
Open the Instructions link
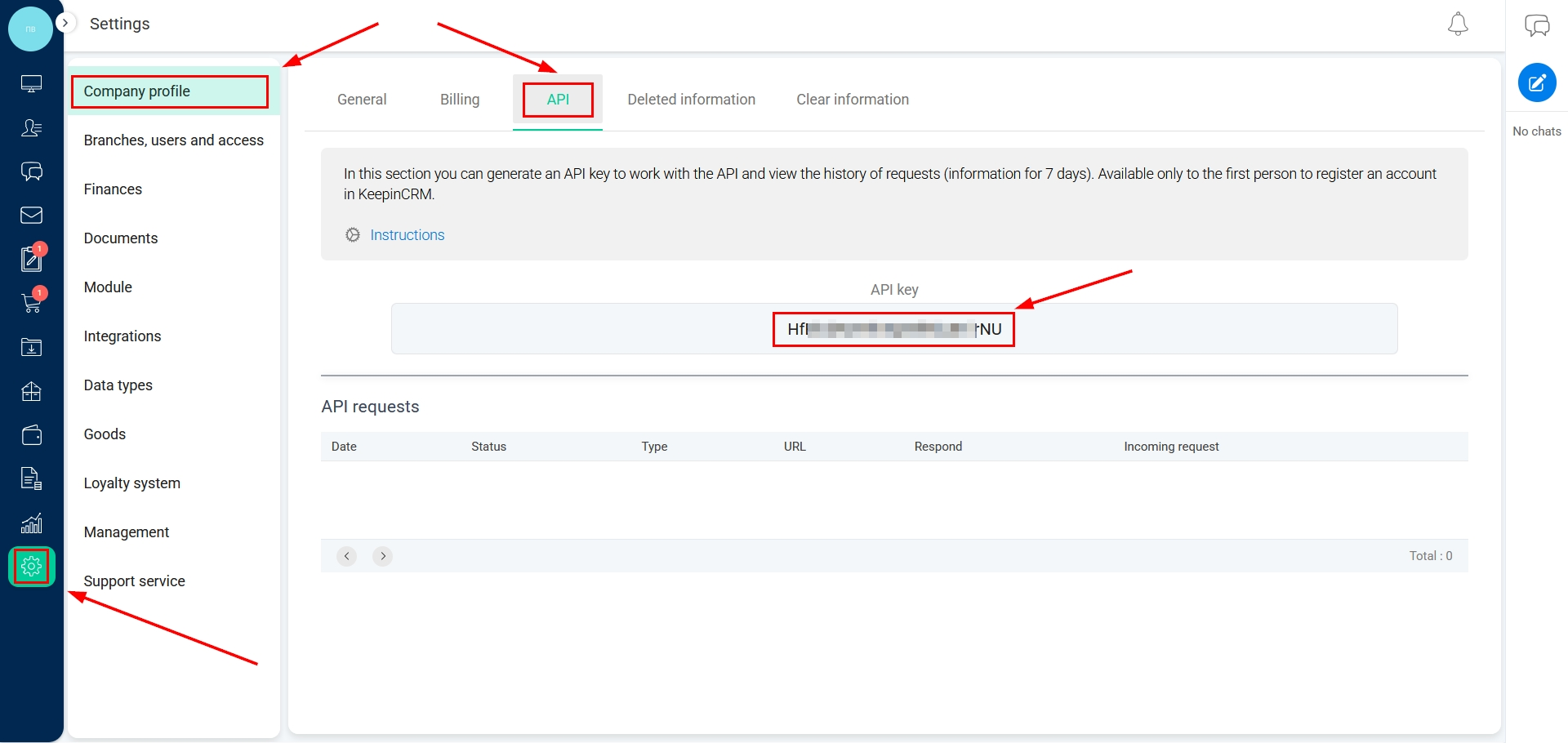tap(407, 235)
